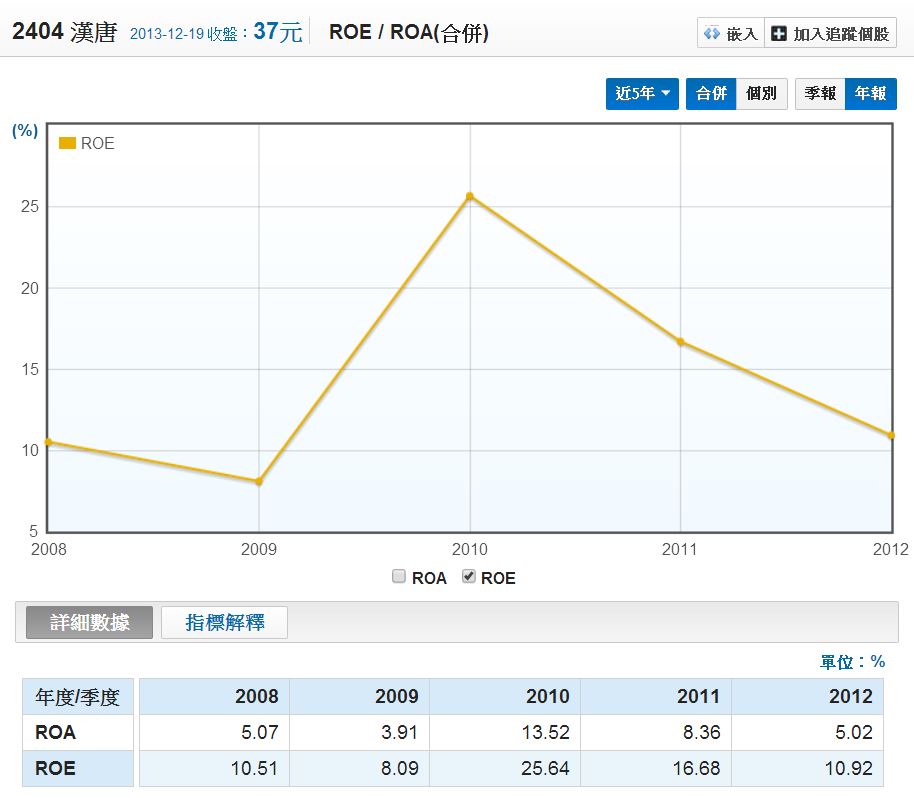The width and height of the screenshot is (914, 798).
Task: Switch to 季報 quarterly report
Action: 820,93
